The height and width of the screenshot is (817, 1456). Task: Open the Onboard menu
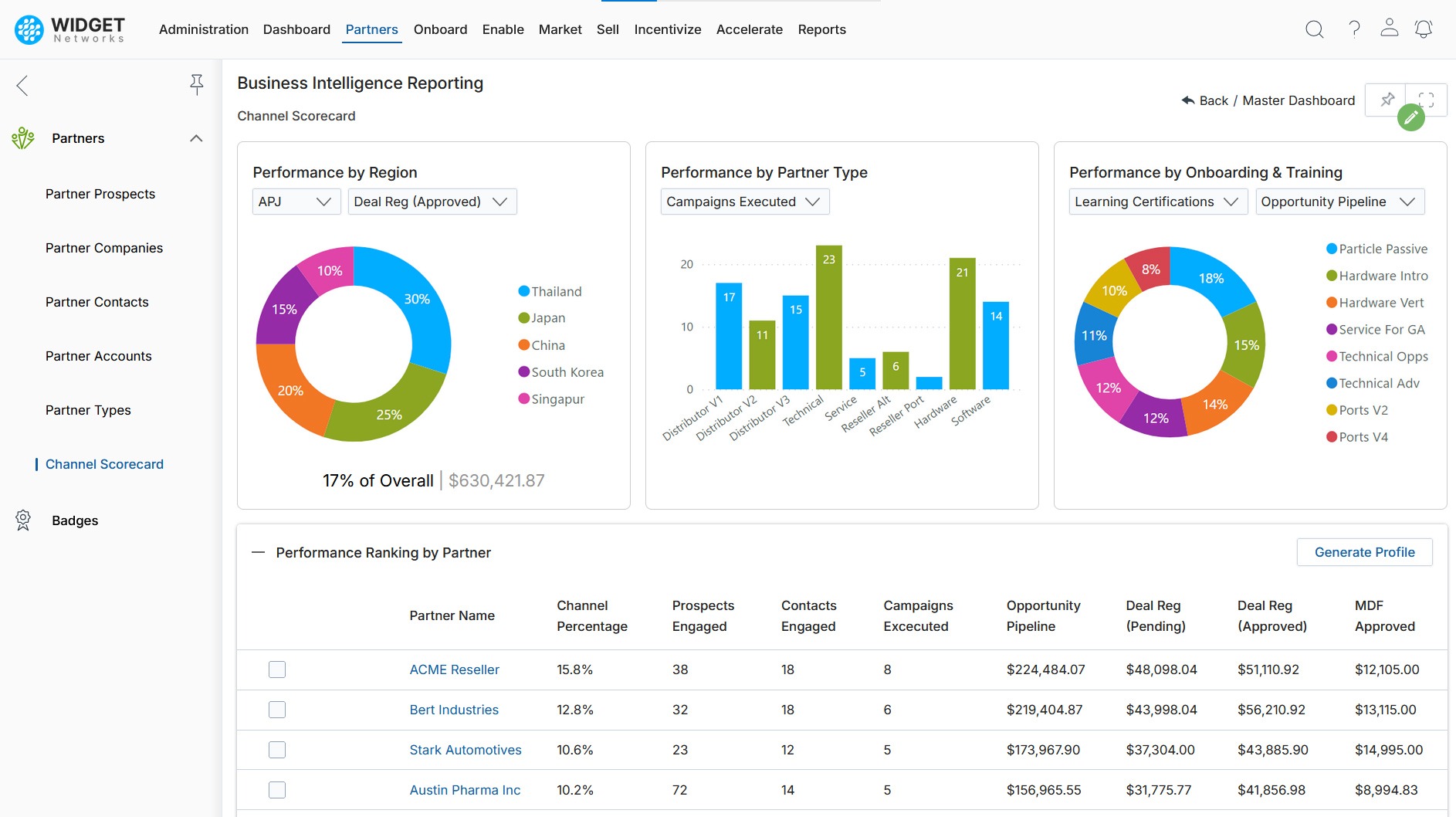[x=440, y=29]
